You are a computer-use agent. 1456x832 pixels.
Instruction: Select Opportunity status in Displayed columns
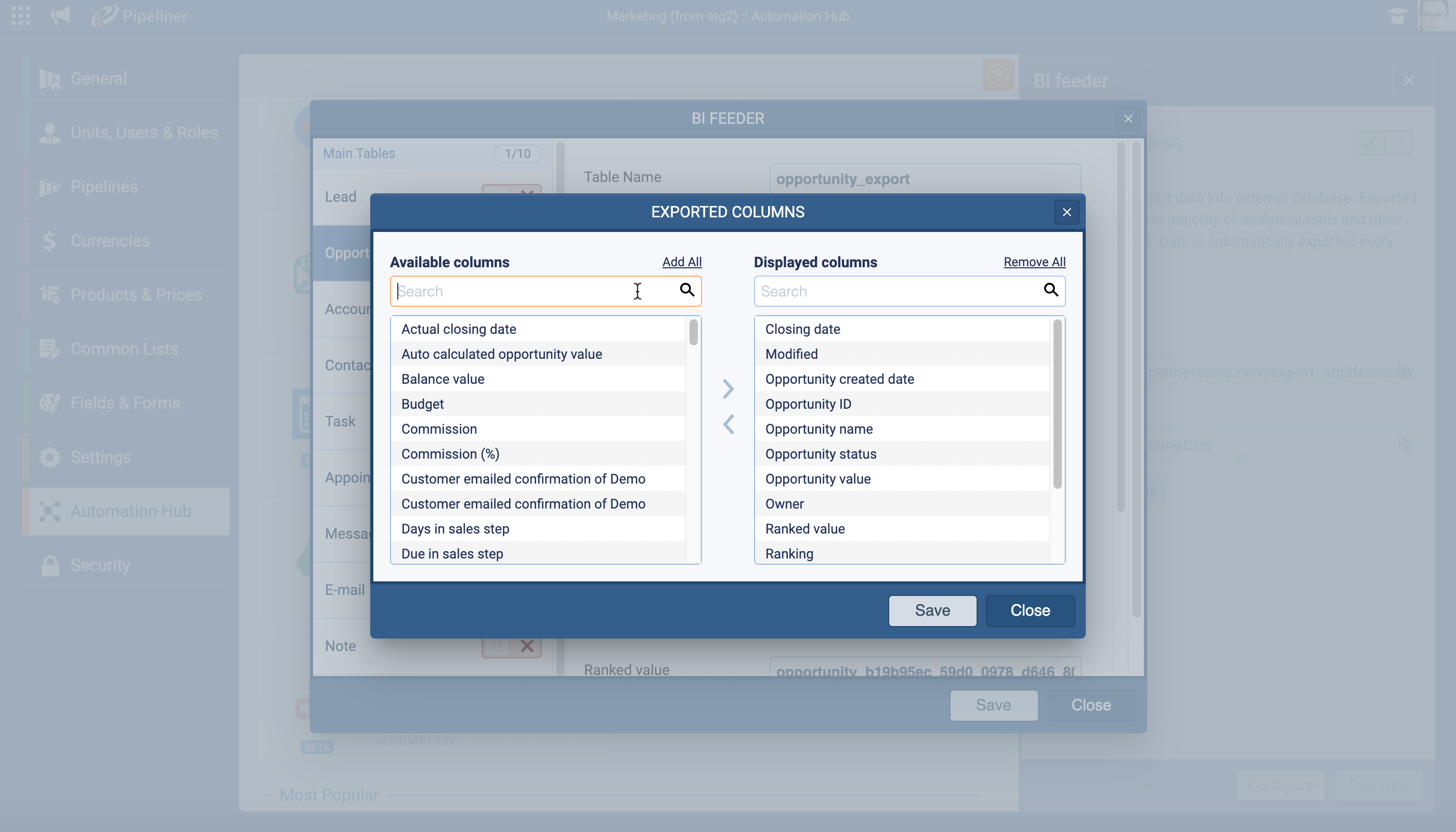click(x=820, y=454)
